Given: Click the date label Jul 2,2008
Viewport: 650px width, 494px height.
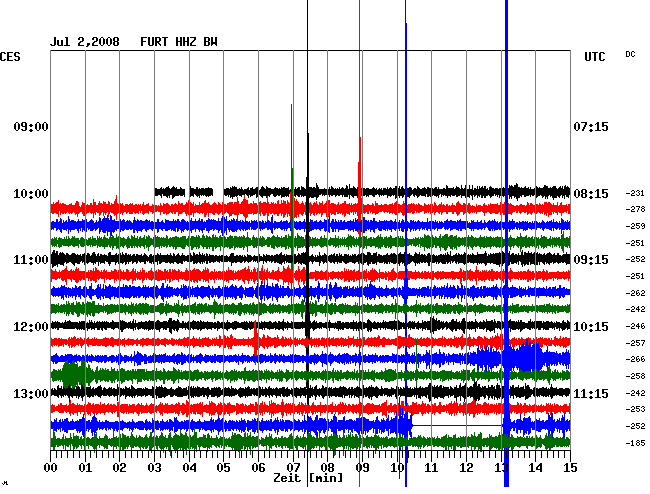Looking at the screenshot, I should (85, 42).
